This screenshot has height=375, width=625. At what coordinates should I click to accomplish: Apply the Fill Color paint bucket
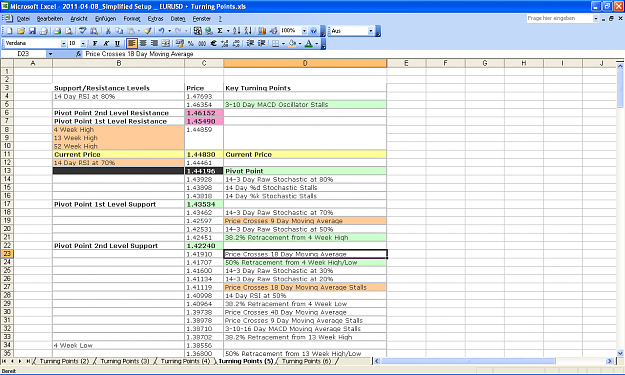tap(293, 43)
